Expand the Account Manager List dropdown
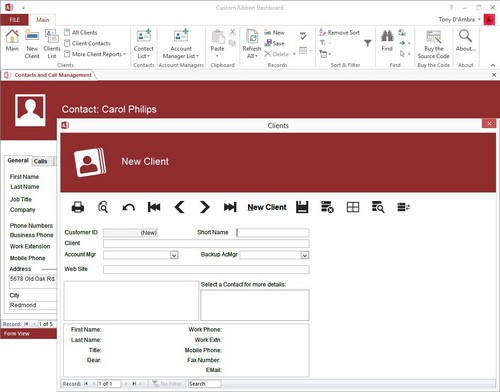Image resolution: width=500 pixels, height=392 pixels. point(181,43)
